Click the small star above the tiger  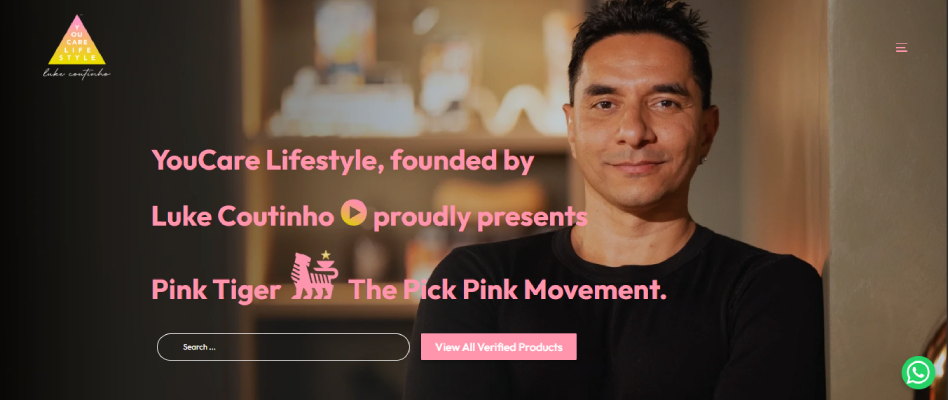pos(326,254)
